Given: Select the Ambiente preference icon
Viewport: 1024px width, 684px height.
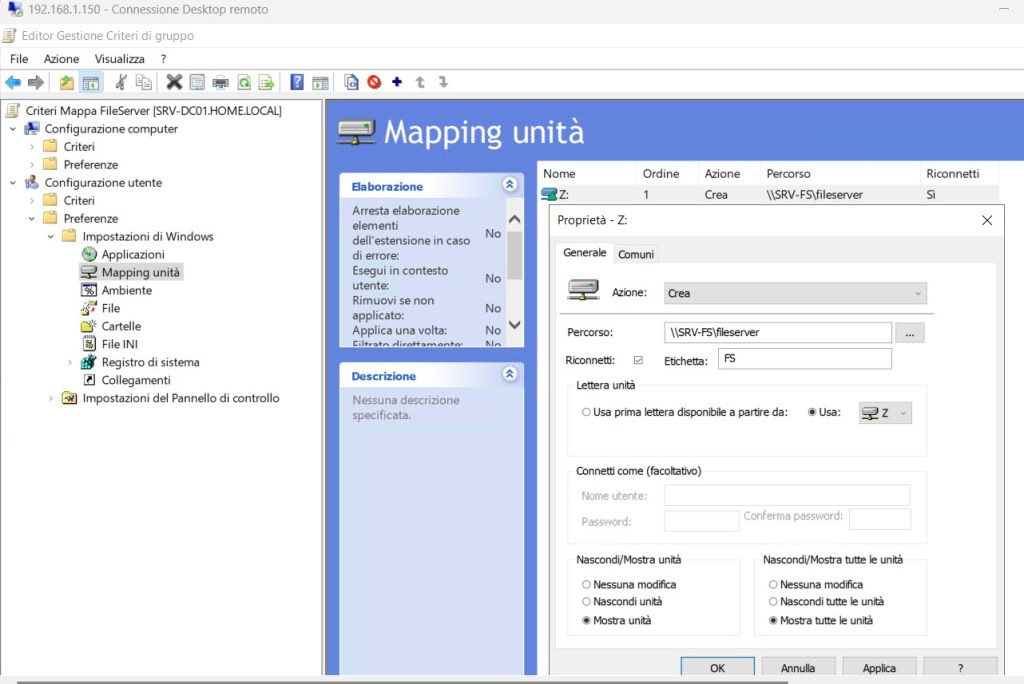Looking at the screenshot, I should (89, 290).
